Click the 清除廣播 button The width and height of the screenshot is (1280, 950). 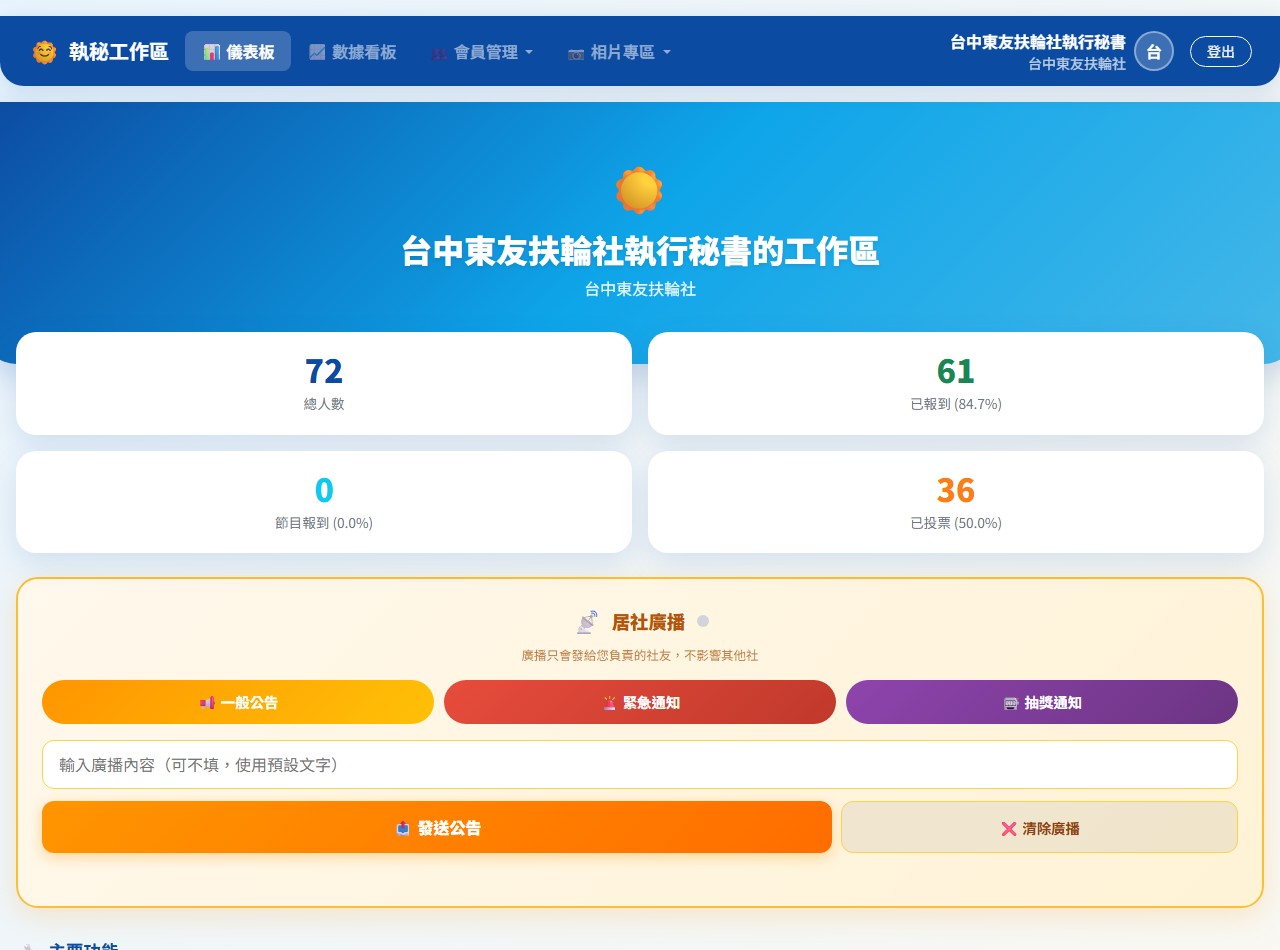(x=1039, y=828)
